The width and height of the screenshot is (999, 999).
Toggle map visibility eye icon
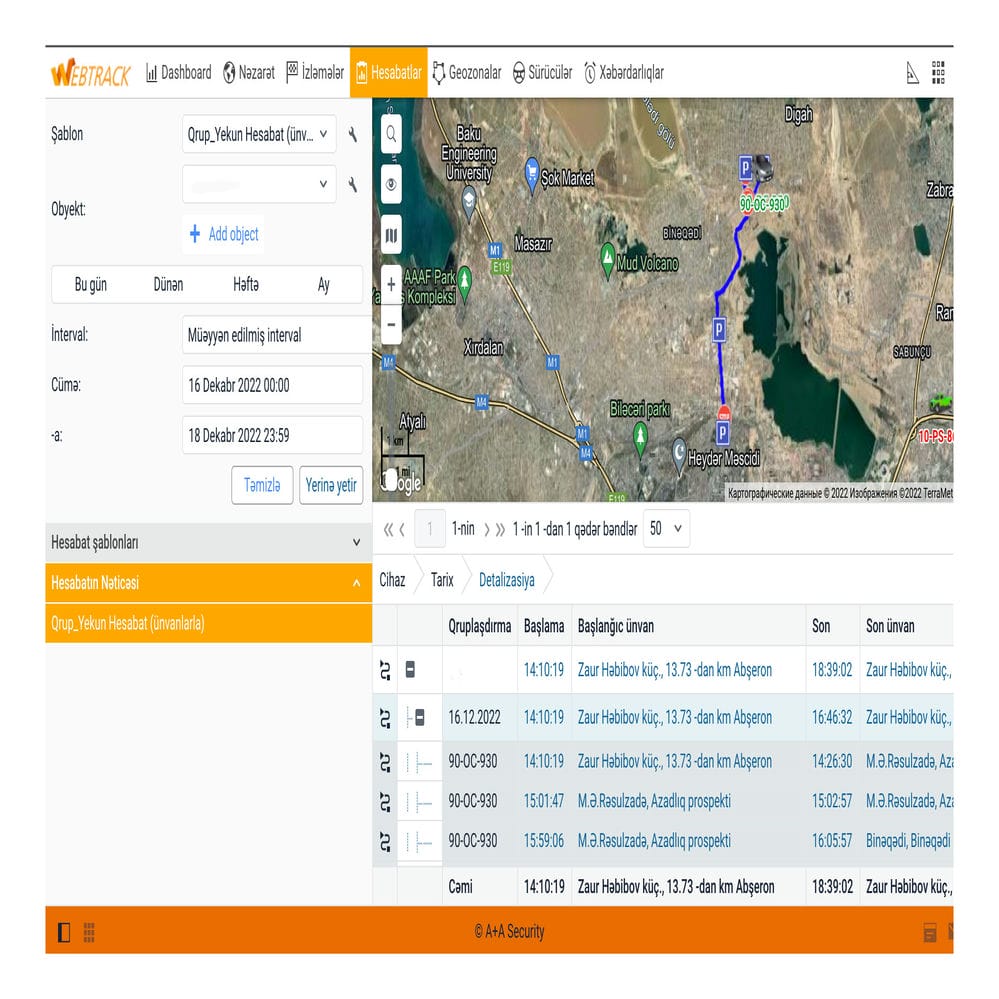point(390,185)
